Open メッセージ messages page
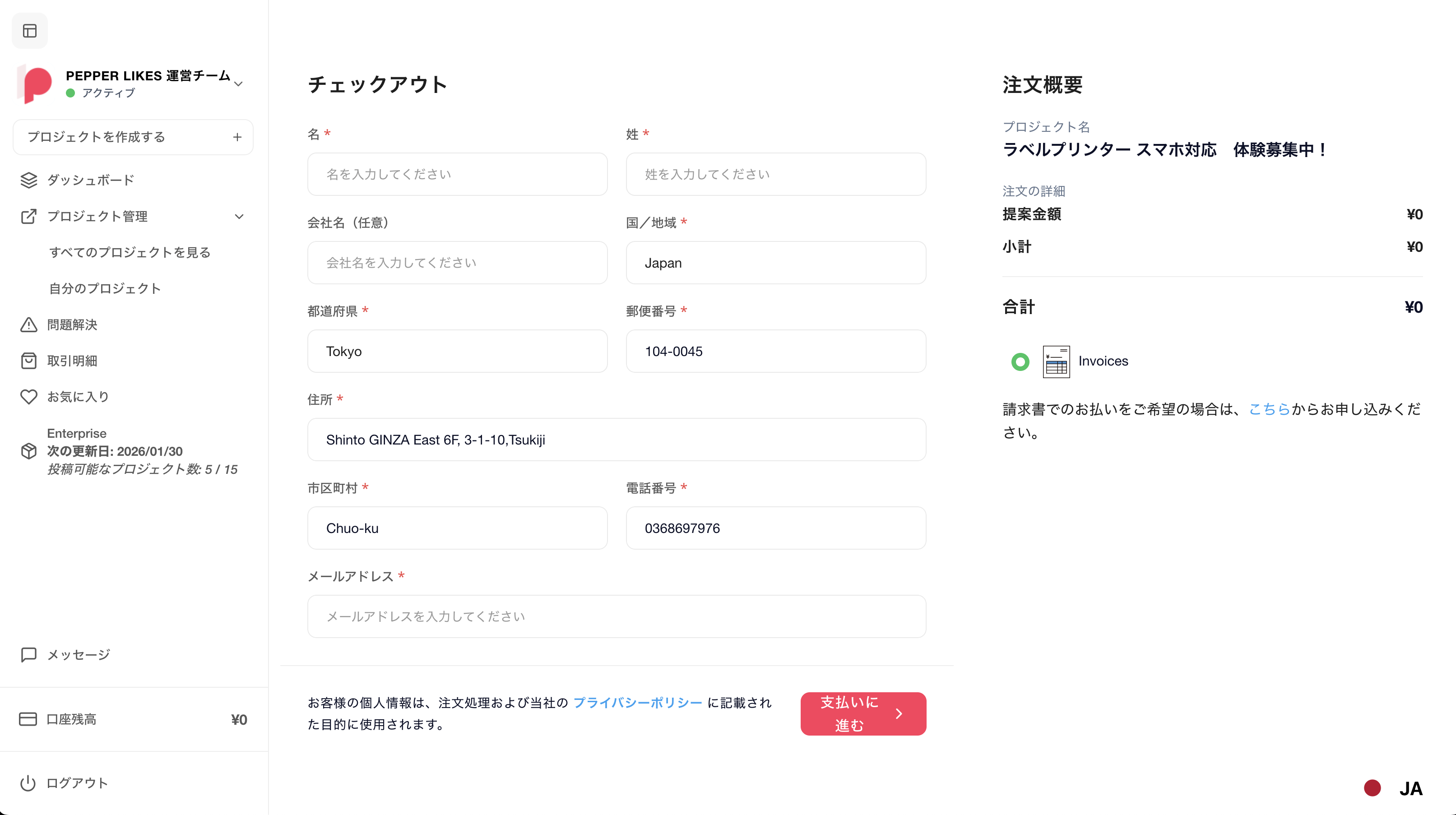1456x815 pixels. 78,654
